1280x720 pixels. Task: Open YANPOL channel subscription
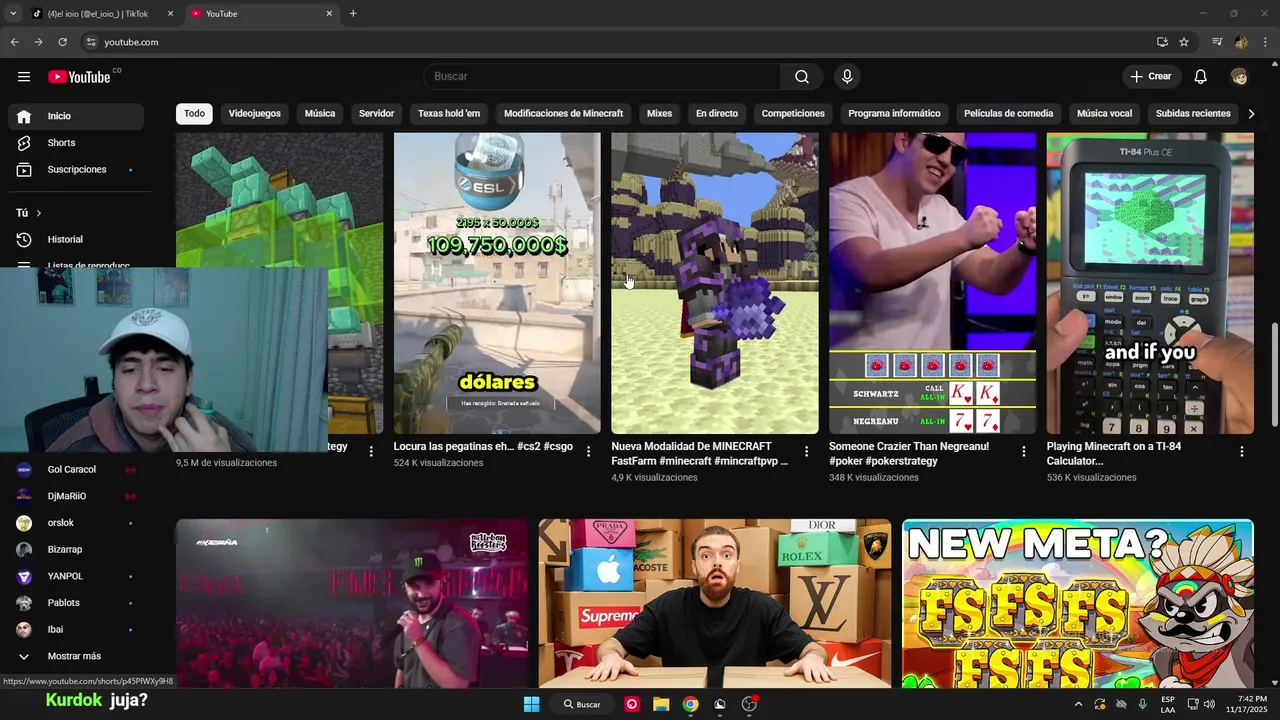[76, 577]
